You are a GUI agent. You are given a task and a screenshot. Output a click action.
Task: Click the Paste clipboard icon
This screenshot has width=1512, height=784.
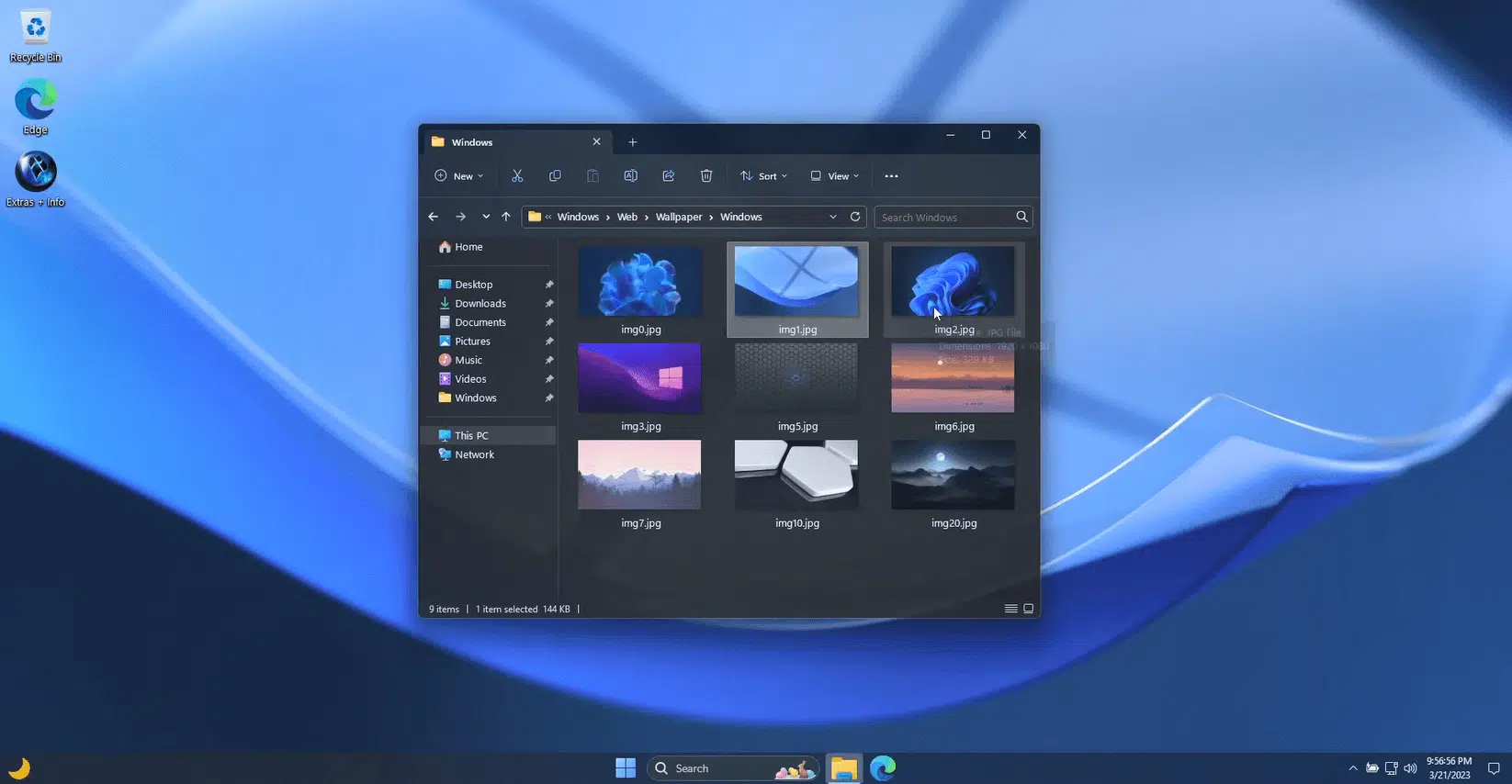click(x=592, y=176)
